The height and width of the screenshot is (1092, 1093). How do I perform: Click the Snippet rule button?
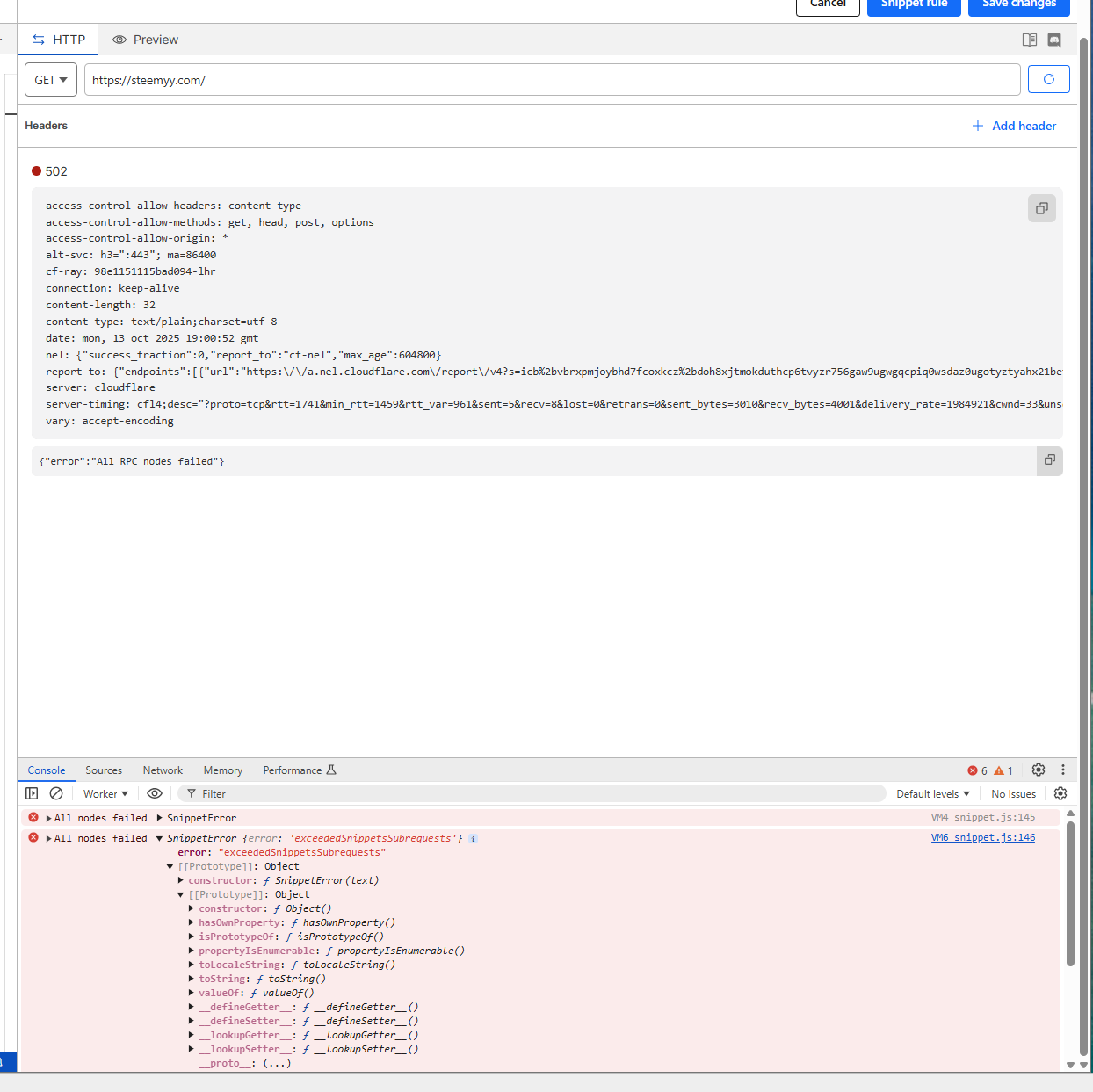click(914, 4)
